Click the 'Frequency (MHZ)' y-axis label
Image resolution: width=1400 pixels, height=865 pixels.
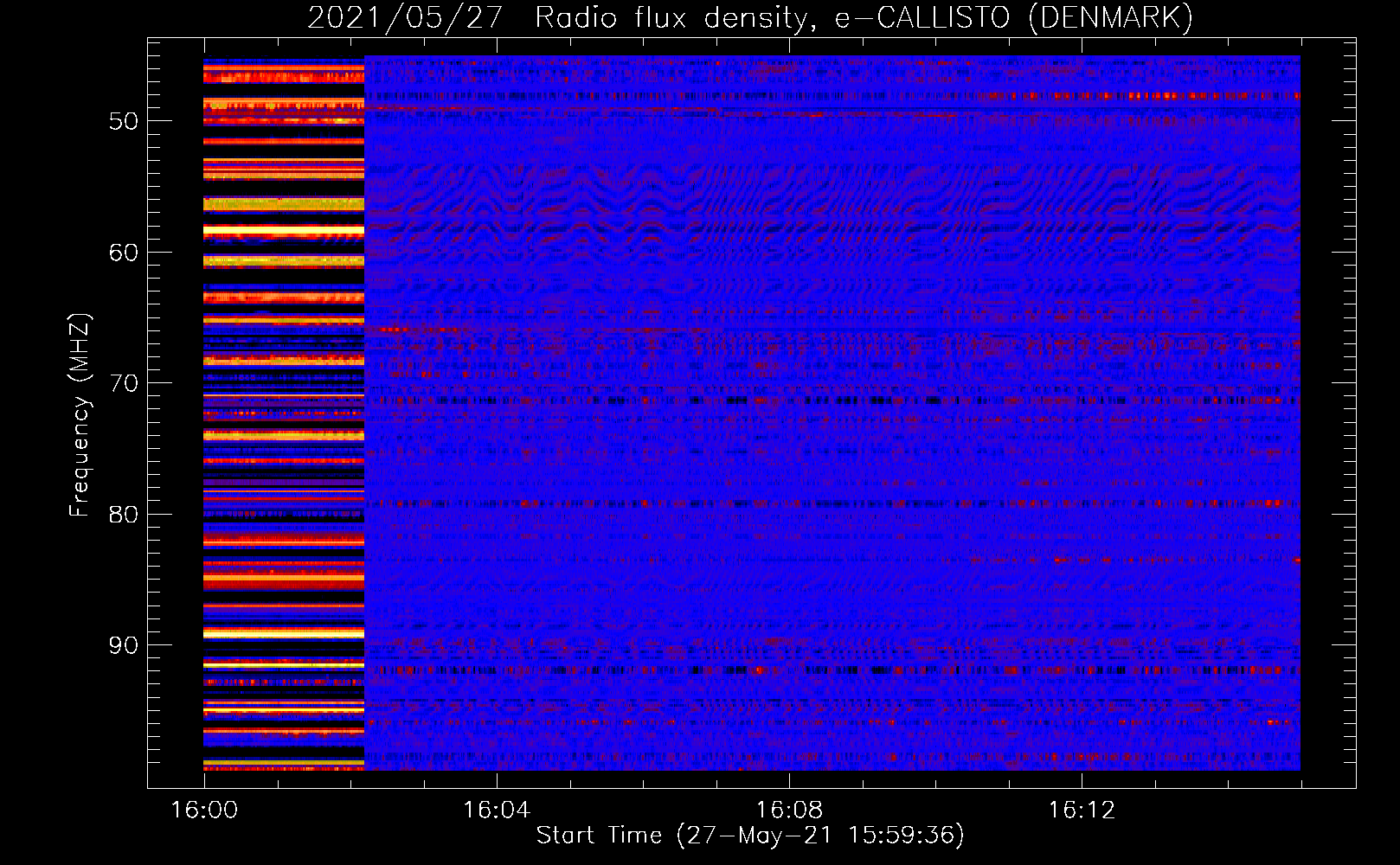click(80, 415)
